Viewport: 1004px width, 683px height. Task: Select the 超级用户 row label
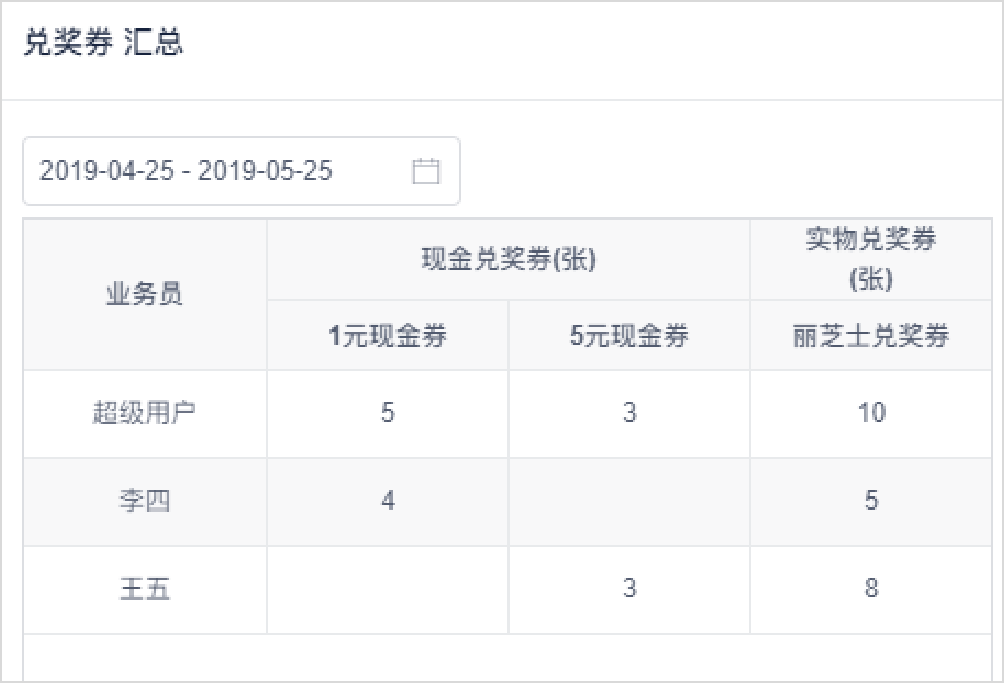point(145,413)
